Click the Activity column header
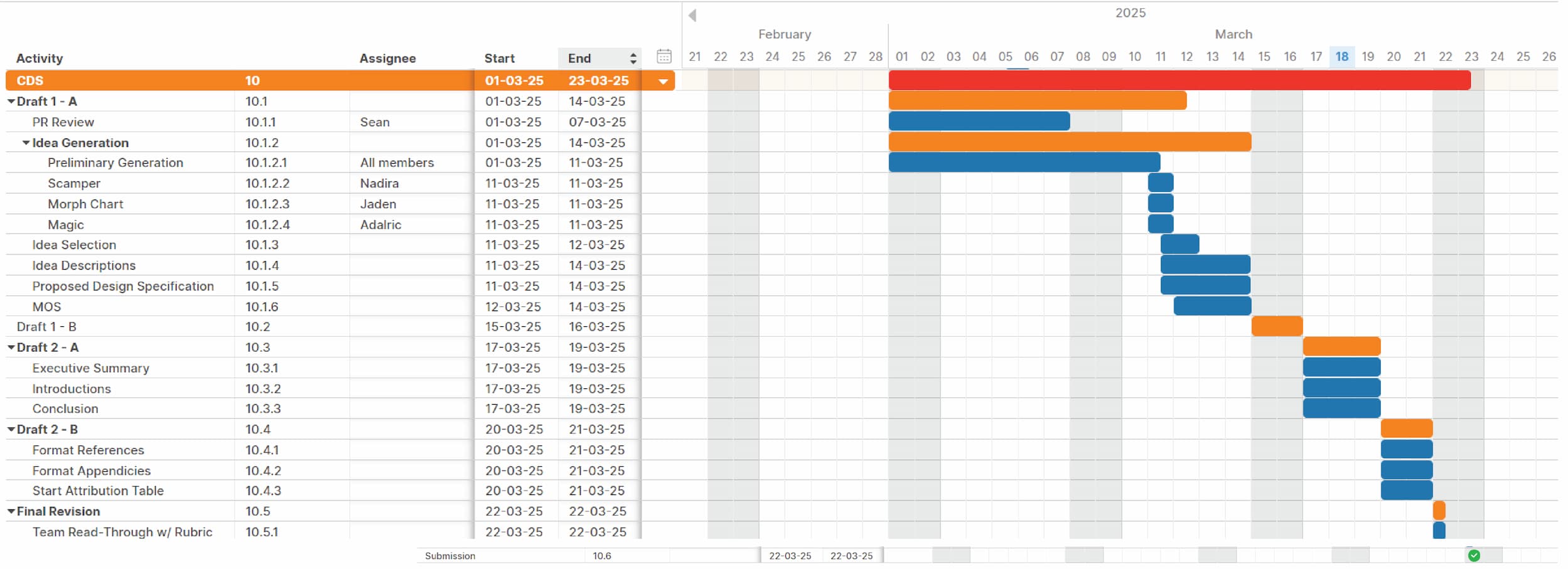 tap(39, 58)
